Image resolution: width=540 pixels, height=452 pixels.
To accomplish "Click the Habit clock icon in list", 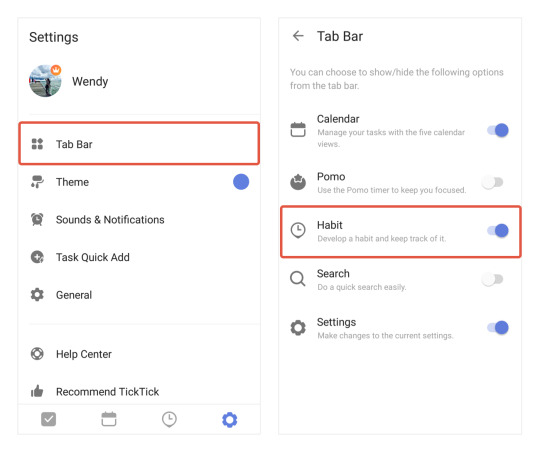I will pos(298,230).
